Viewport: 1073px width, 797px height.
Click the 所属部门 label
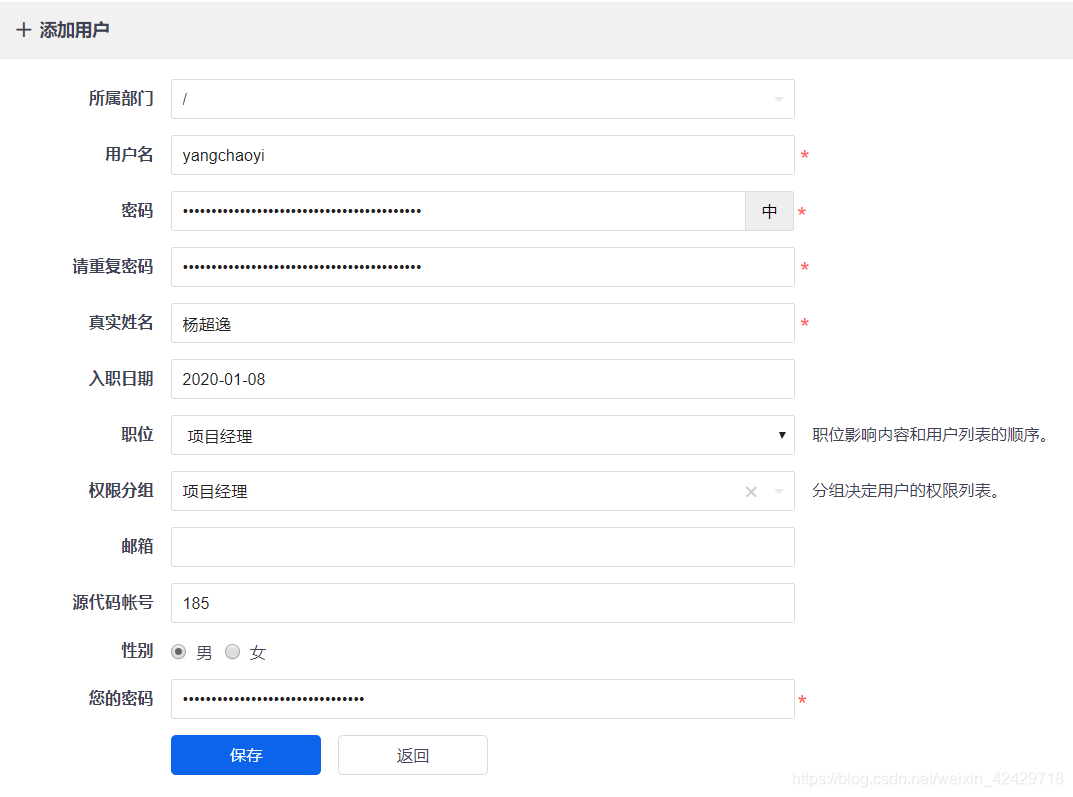tap(120, 99)
